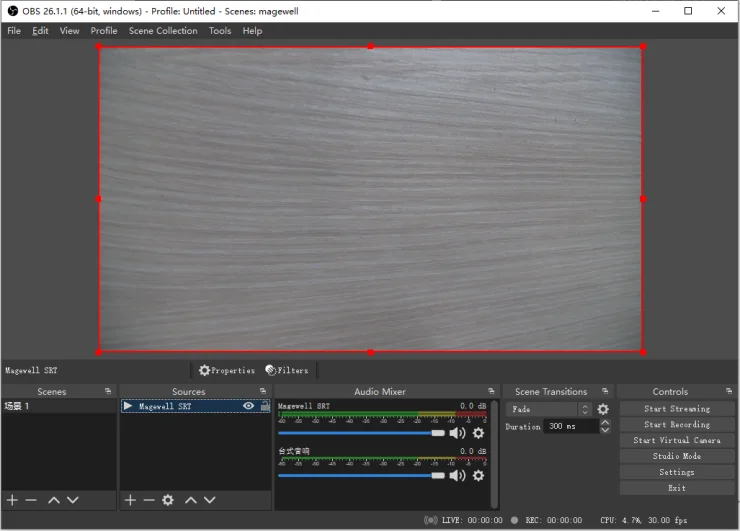Remove selected scene with minus icon

[31, 500]
